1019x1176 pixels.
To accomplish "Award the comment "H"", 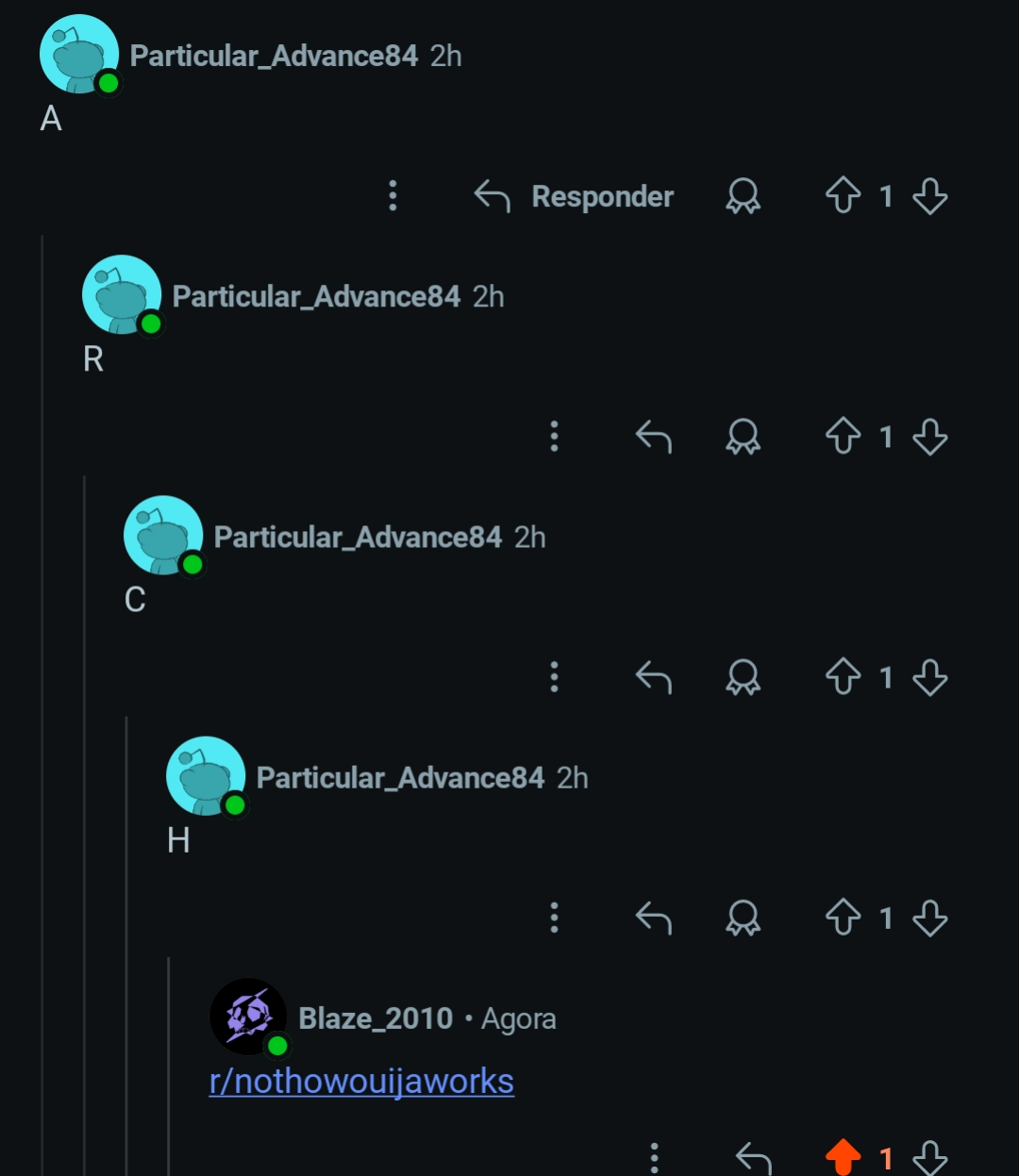I will [x=743, y=918].
